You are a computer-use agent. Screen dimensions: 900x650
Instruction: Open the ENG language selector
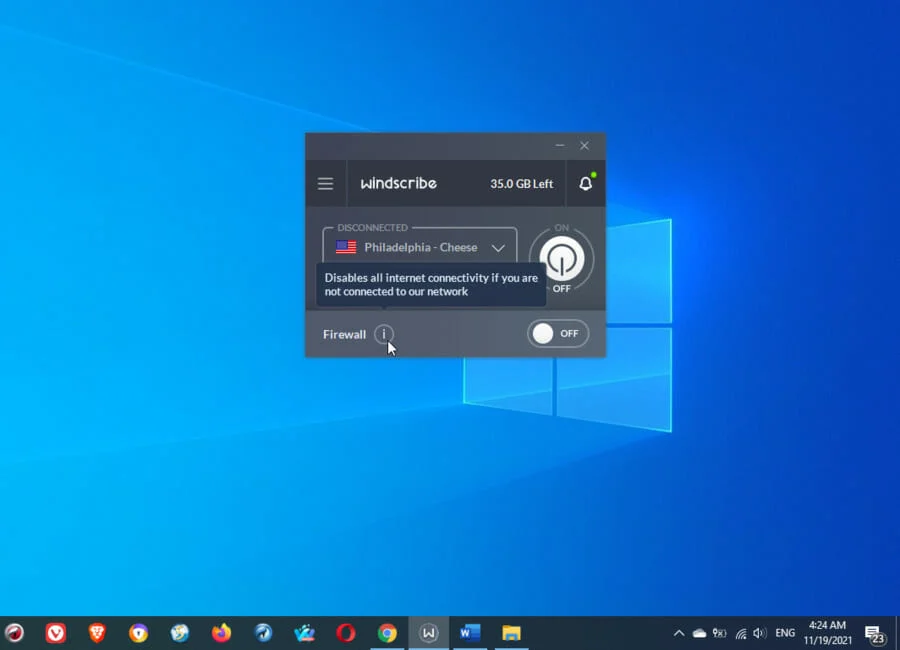point(784,632)
